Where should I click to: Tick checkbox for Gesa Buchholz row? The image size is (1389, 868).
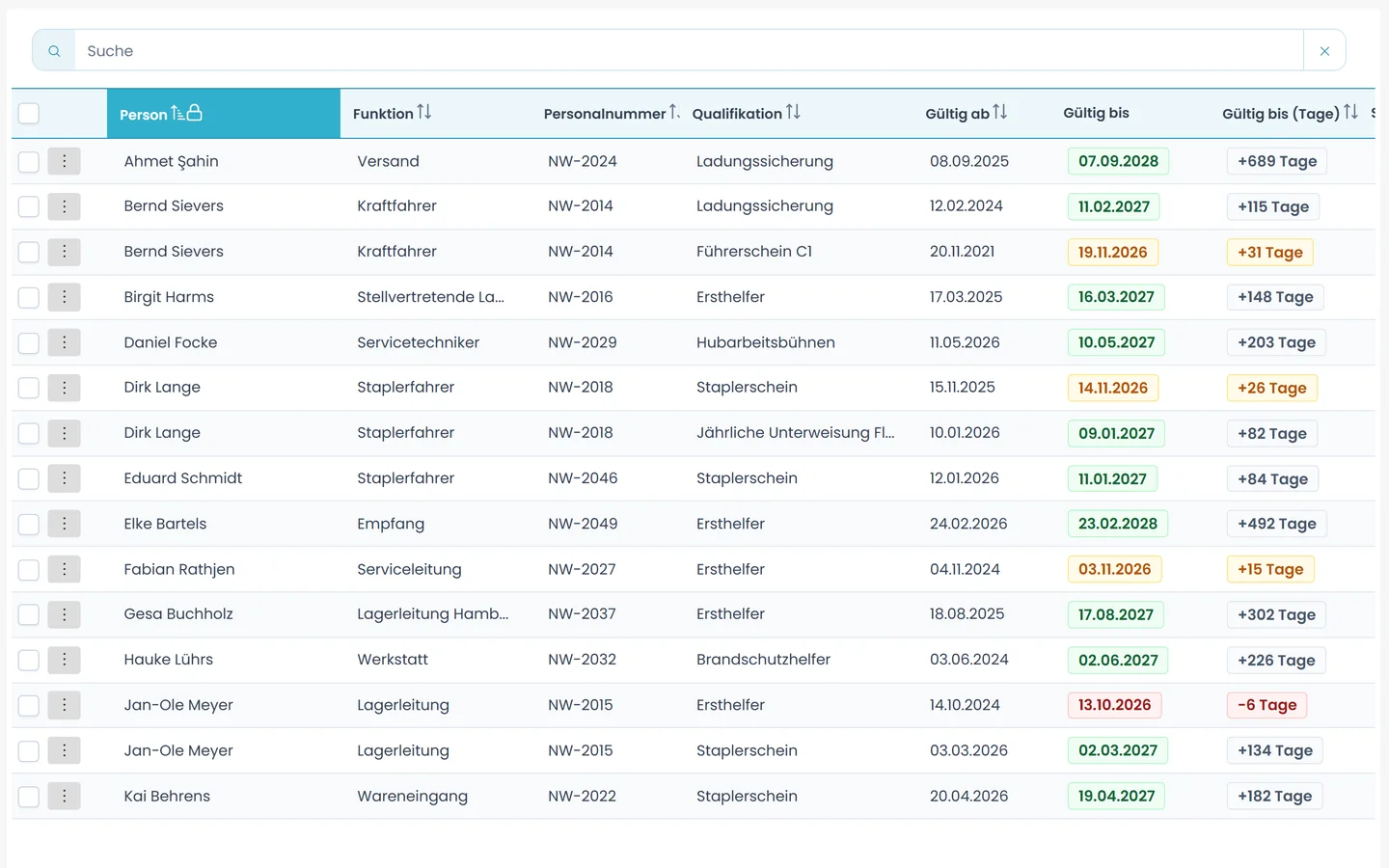[x=29, y=614]
